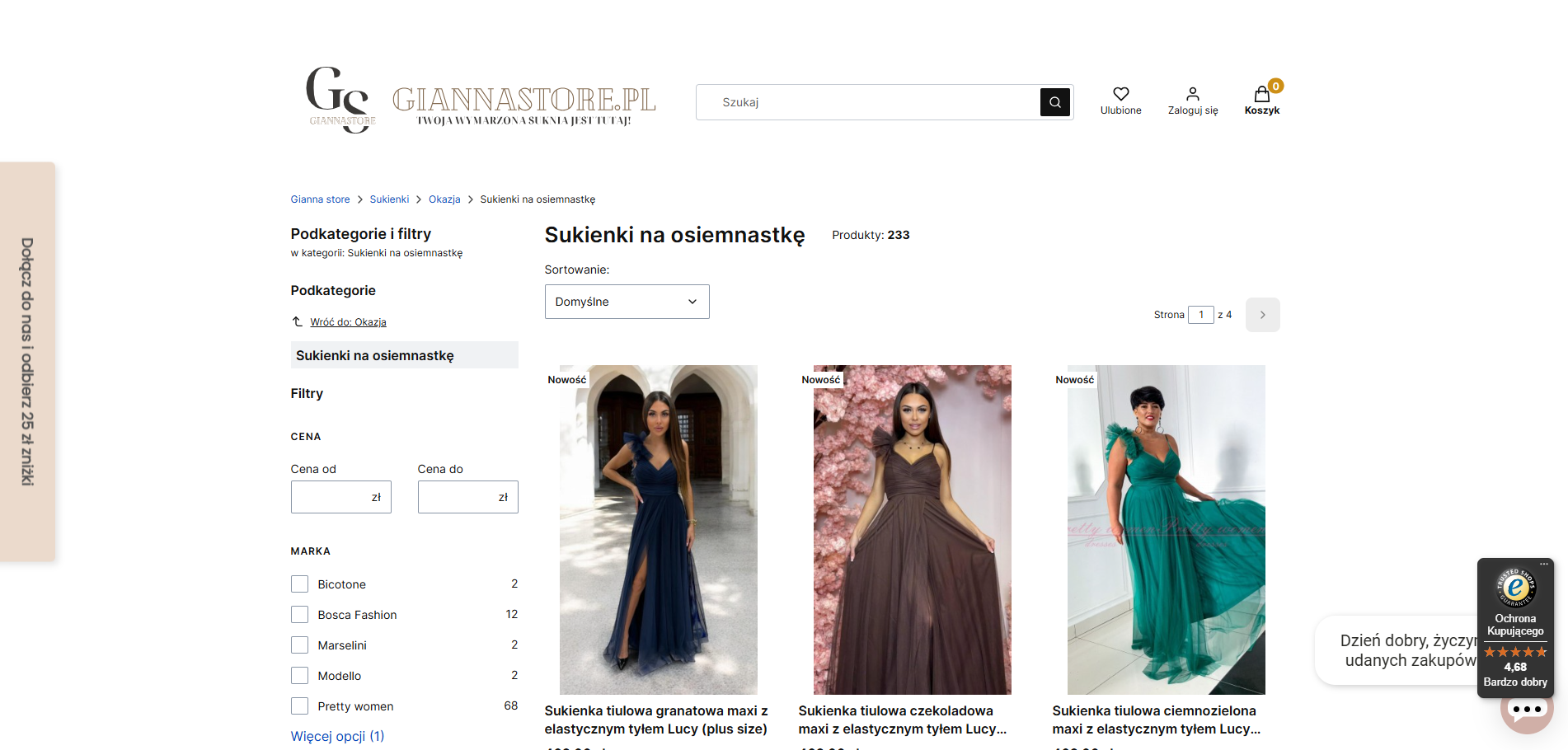Click the Trusted Shops badge

pos(1515,626)
